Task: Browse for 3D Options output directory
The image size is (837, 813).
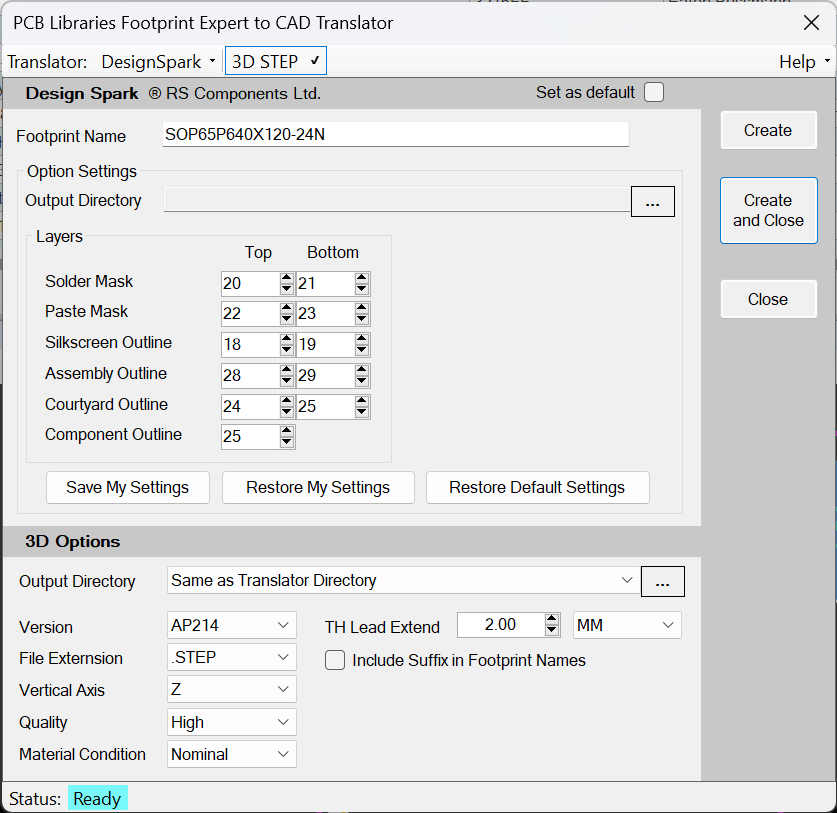Action: [x=662, y=581]
